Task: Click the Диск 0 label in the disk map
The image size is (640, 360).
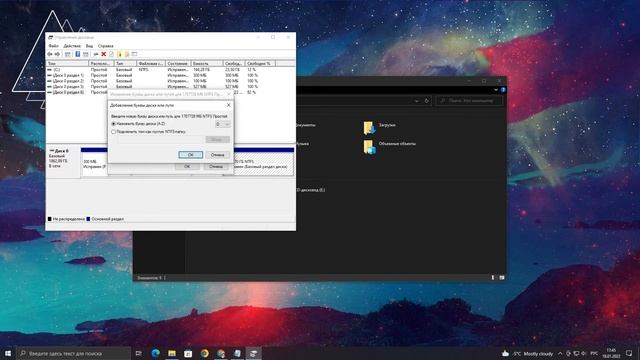Action: coord(61,151)
